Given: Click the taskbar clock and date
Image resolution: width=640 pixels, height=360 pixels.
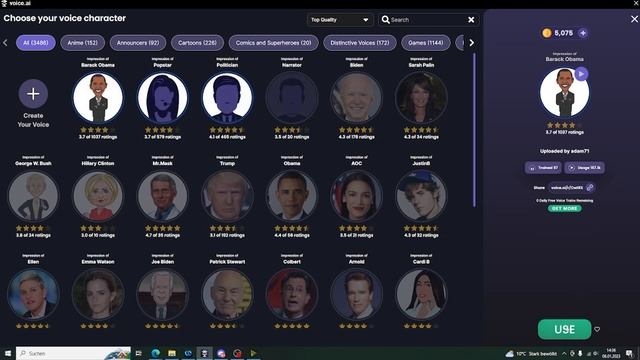Looking at the screenshot, I should (611, 353).
